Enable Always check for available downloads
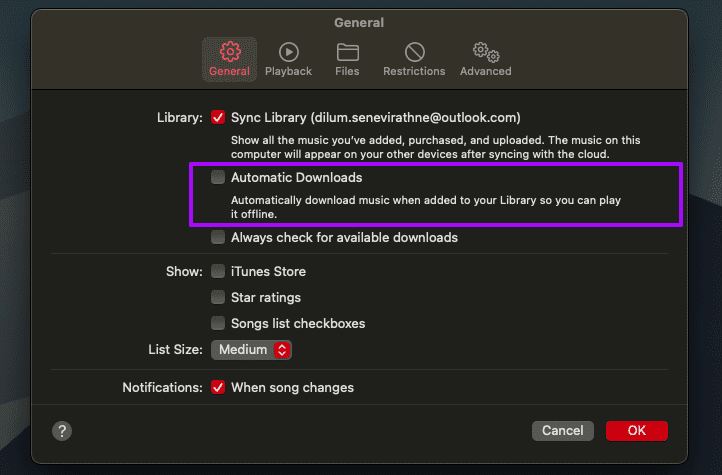The image size is (722, 475). pos(218,238)
